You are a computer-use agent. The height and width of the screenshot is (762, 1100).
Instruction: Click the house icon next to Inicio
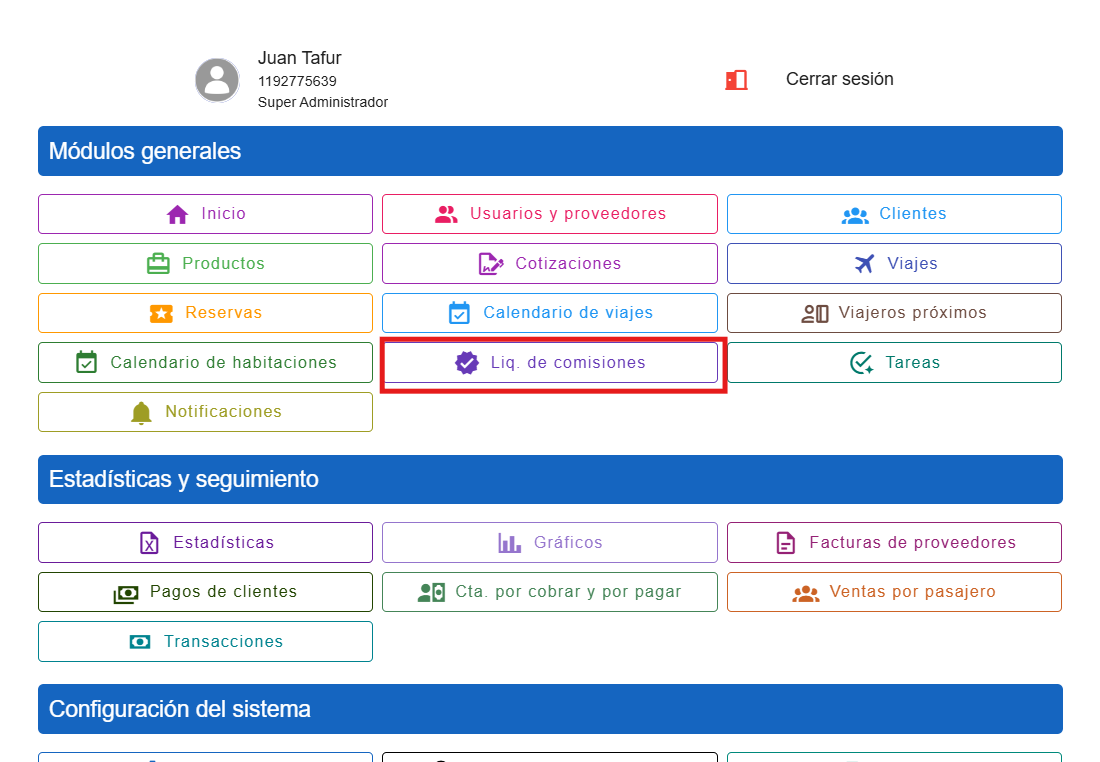click(x=177, y=214)
